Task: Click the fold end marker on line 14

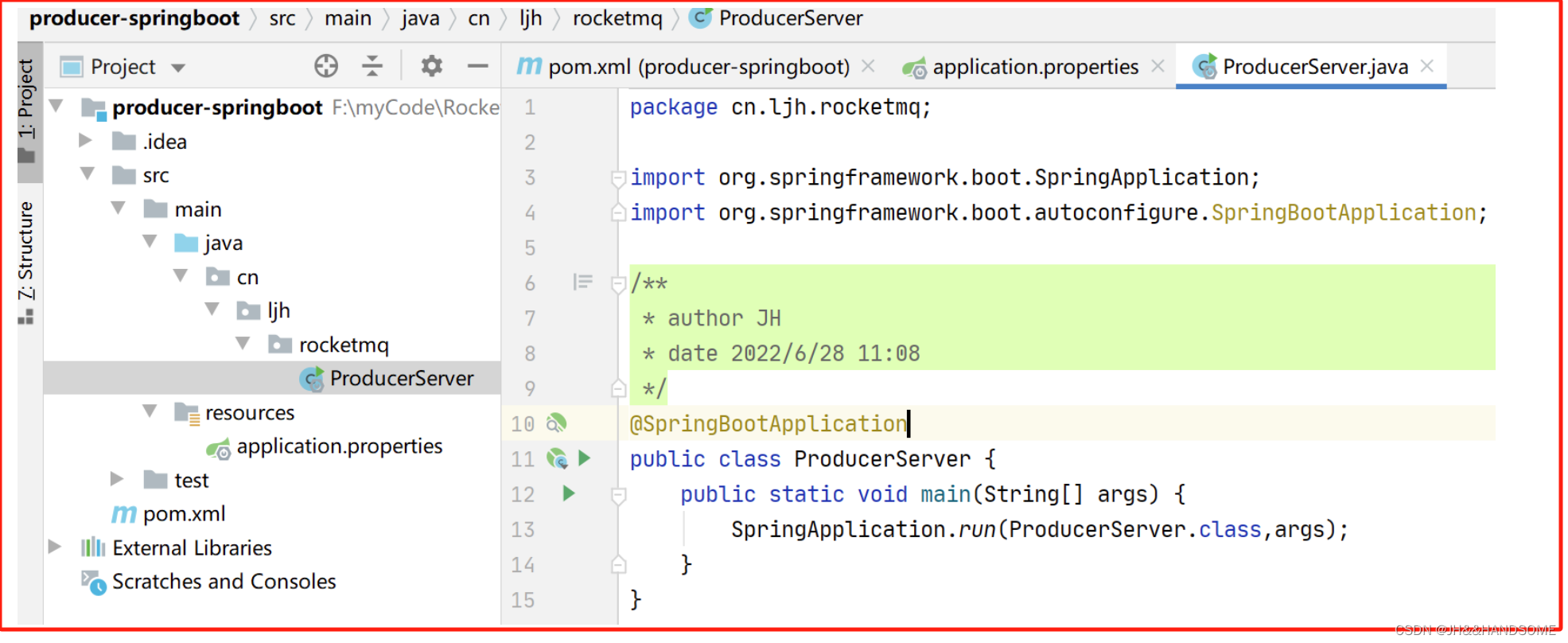Action: pos(618,564)
